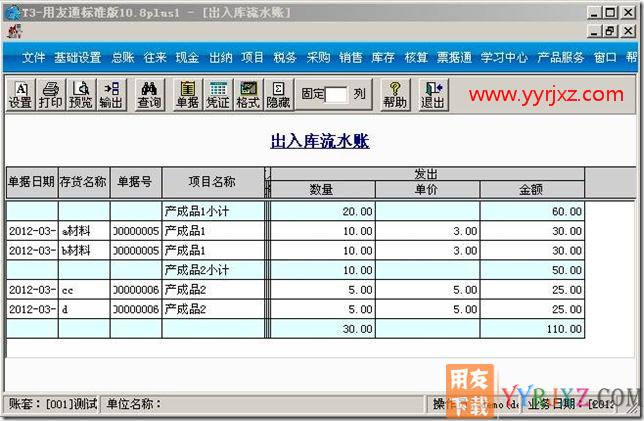The height and width of the screenshot is (421, 644).
Task: Open the 出纳 menu
Action: (221, 58)
